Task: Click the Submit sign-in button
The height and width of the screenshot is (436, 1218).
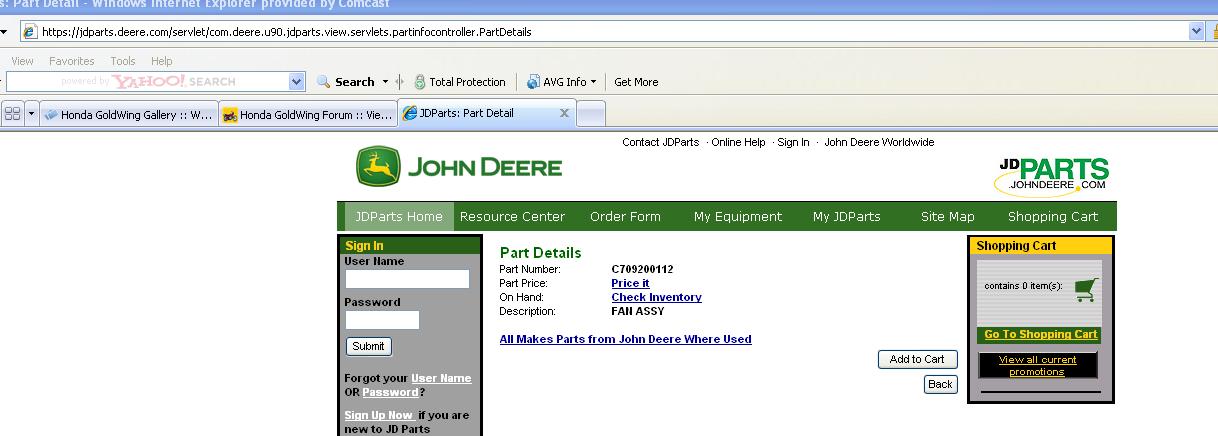Action: 368,346
